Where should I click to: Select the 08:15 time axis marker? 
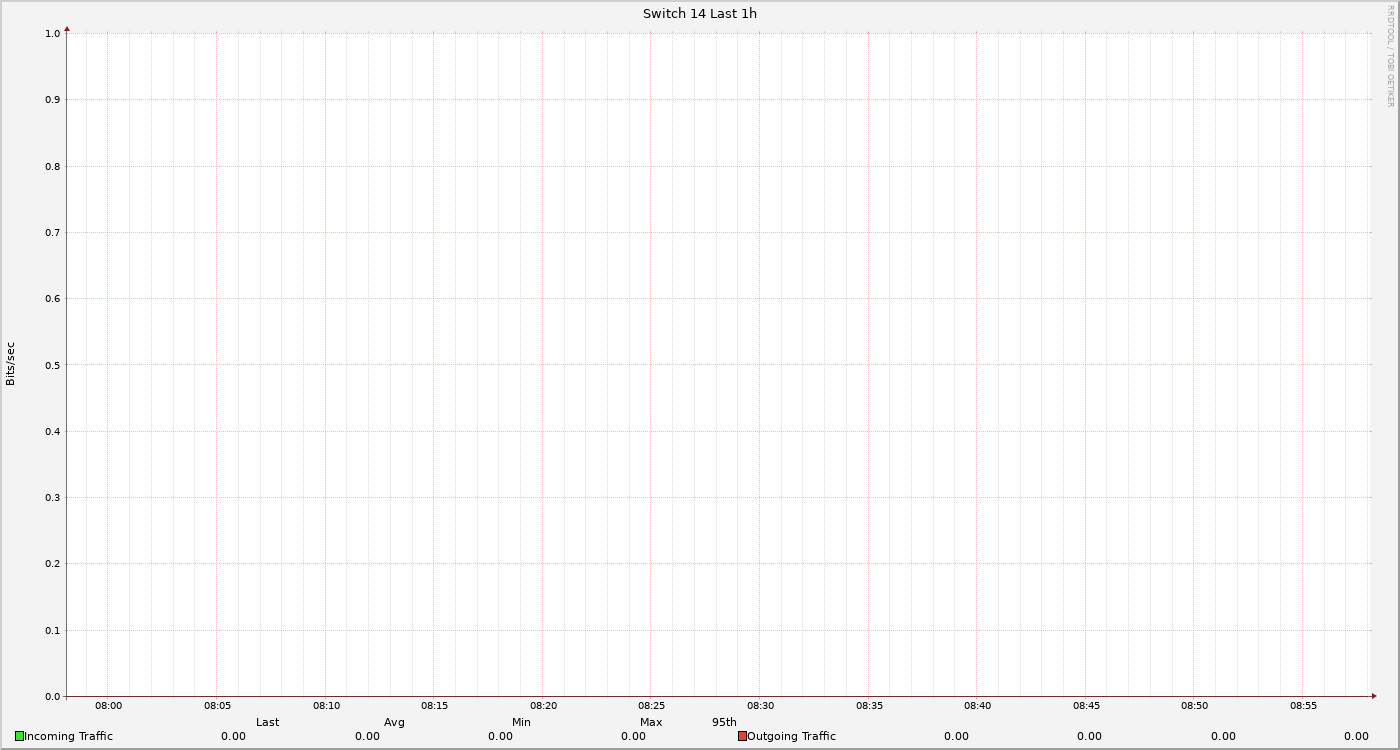click(434, 706)
